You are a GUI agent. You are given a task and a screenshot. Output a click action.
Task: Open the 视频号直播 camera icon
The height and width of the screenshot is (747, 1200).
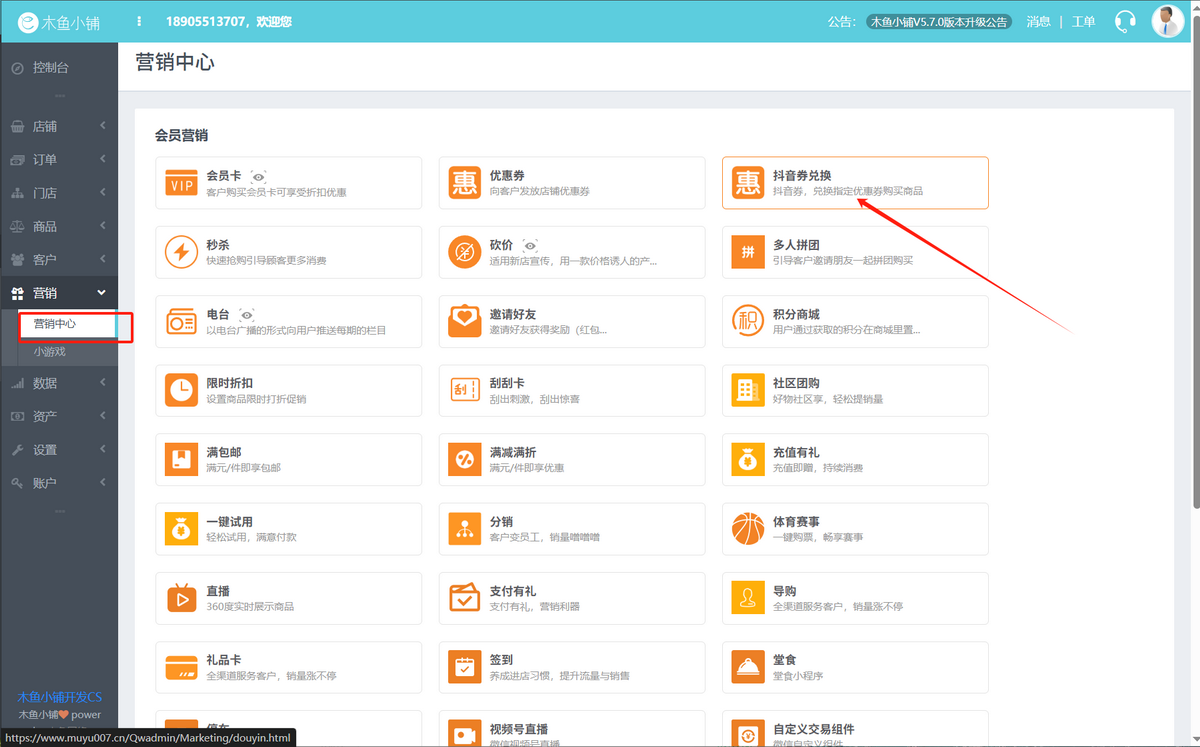coord(465,734)
